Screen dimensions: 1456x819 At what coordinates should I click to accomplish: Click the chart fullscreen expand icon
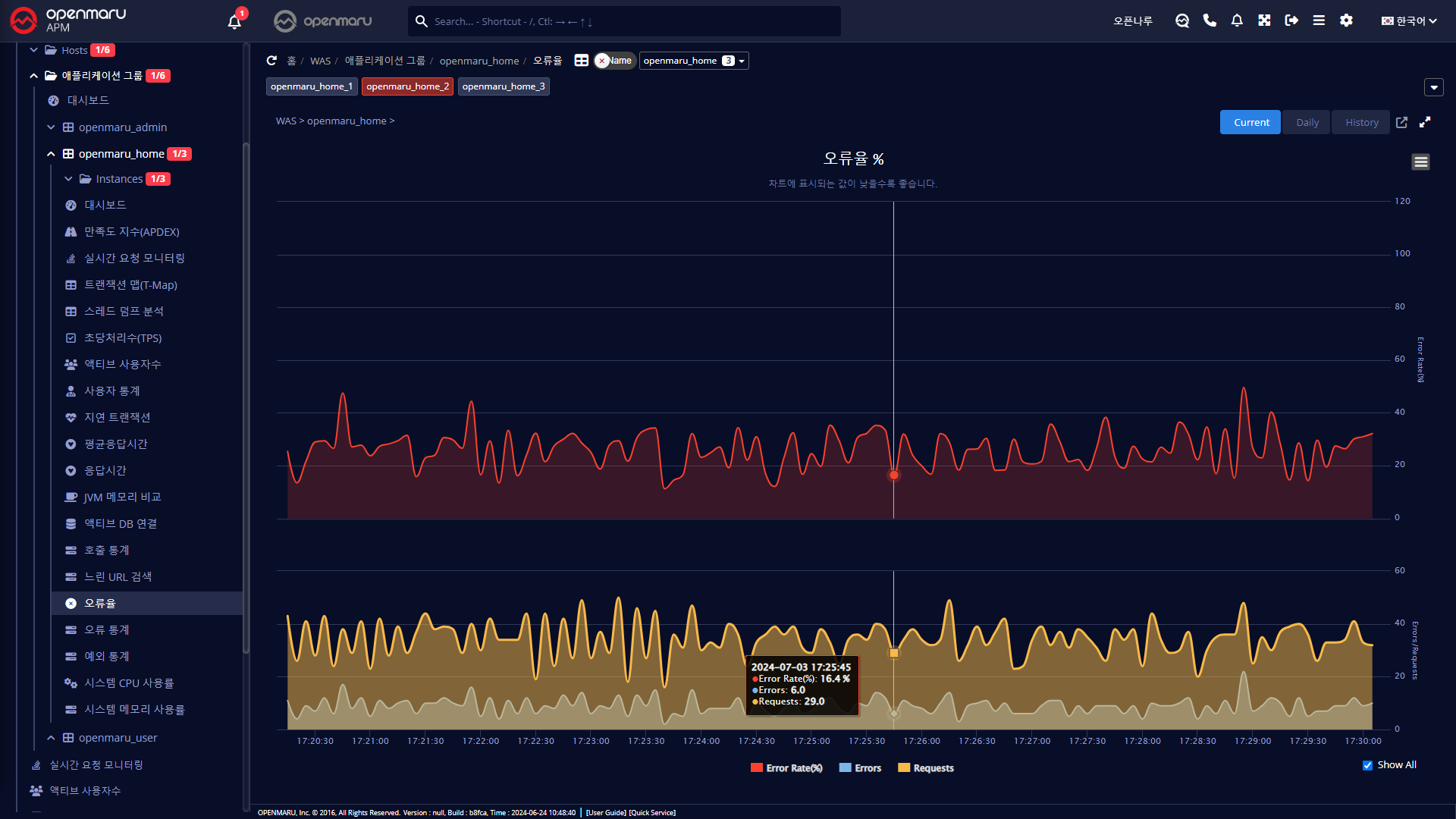tap(1425, 122)
